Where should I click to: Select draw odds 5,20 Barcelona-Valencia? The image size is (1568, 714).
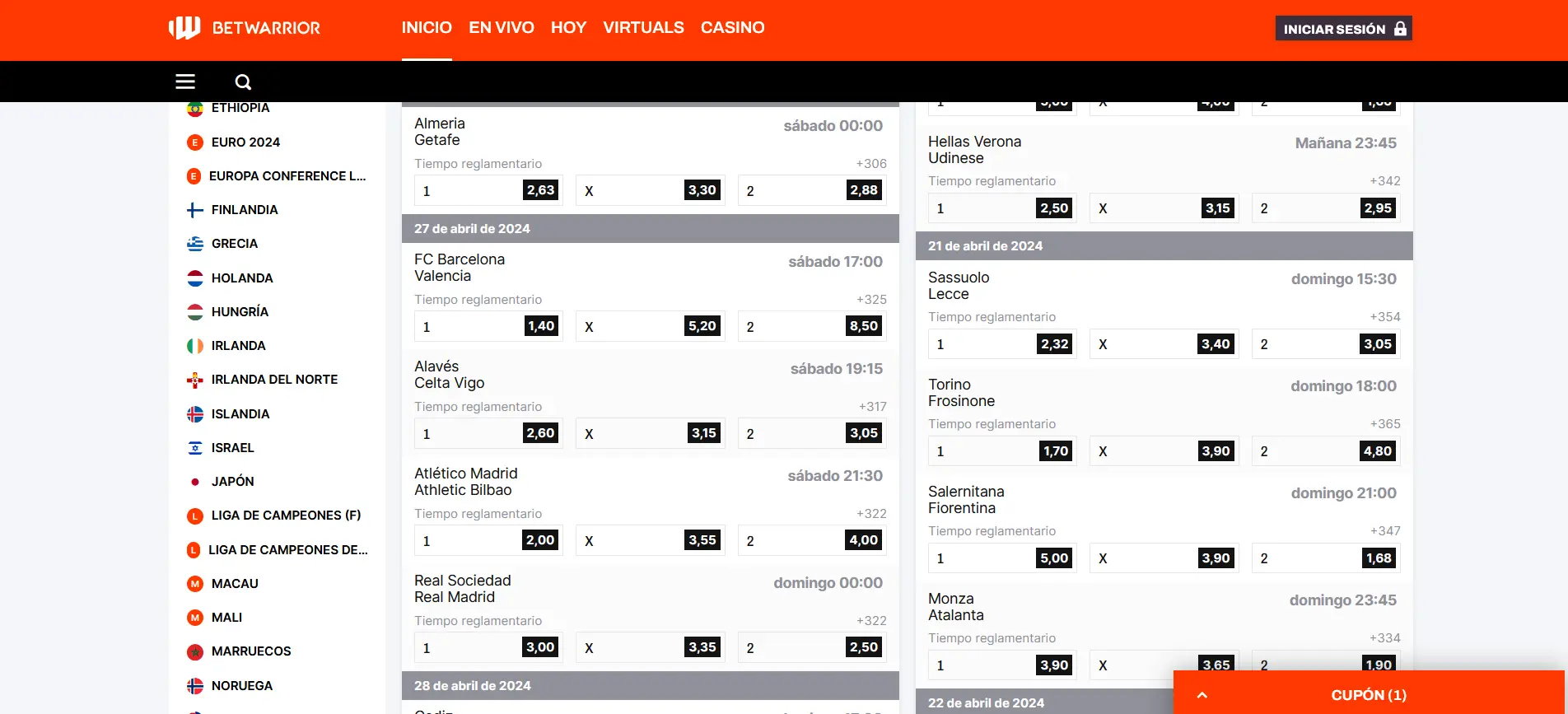(x=651, y=326)
